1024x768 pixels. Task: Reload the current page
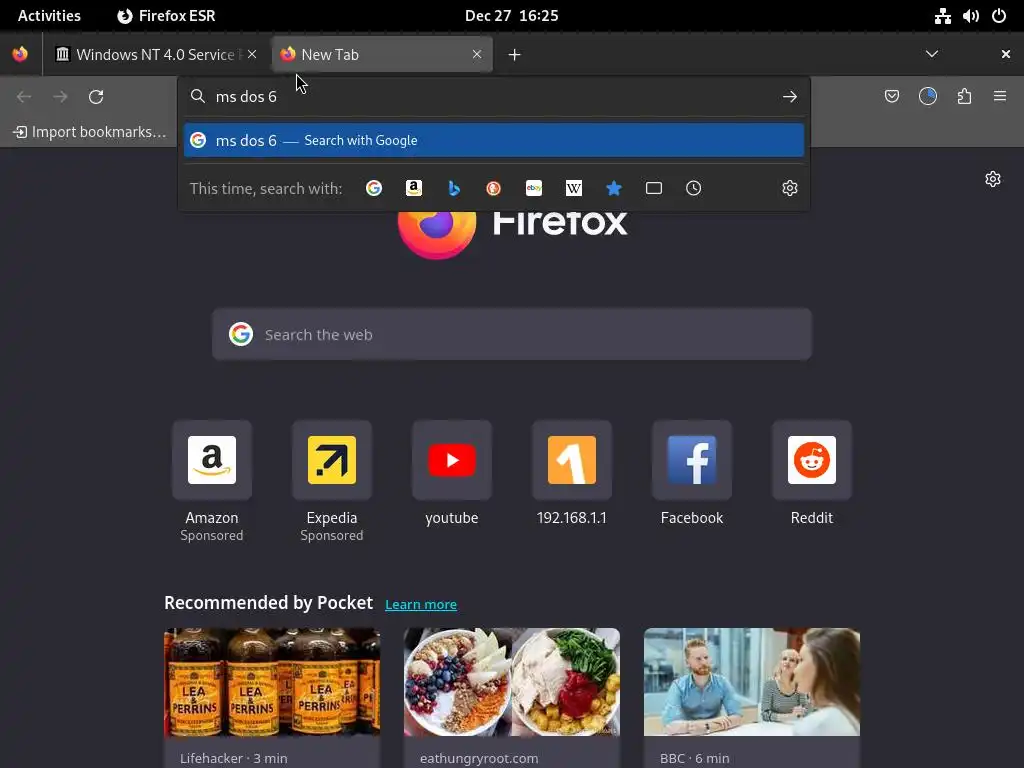[96, 97]
